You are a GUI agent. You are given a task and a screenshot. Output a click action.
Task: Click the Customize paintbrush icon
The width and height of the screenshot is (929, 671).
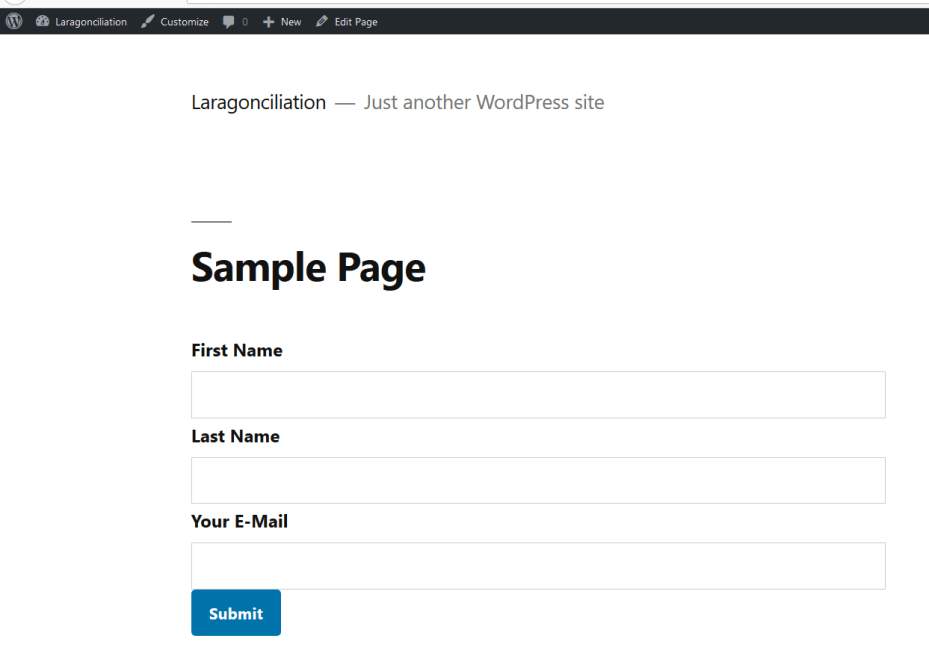[x=148, y=21]
